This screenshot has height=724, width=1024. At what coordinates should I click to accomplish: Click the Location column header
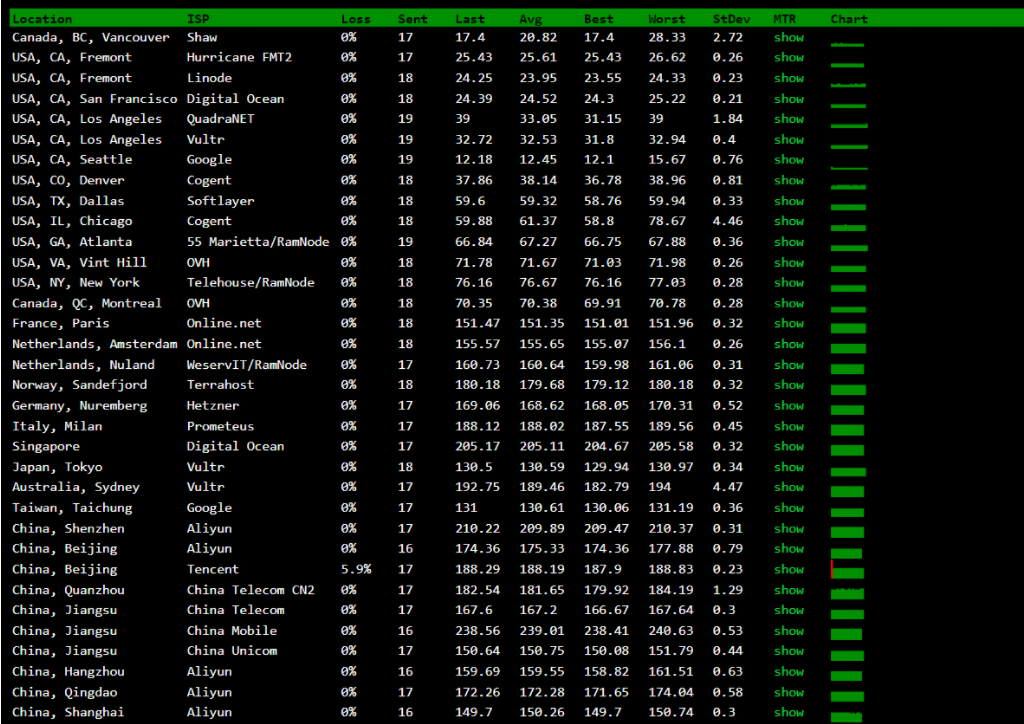point(42,18)
